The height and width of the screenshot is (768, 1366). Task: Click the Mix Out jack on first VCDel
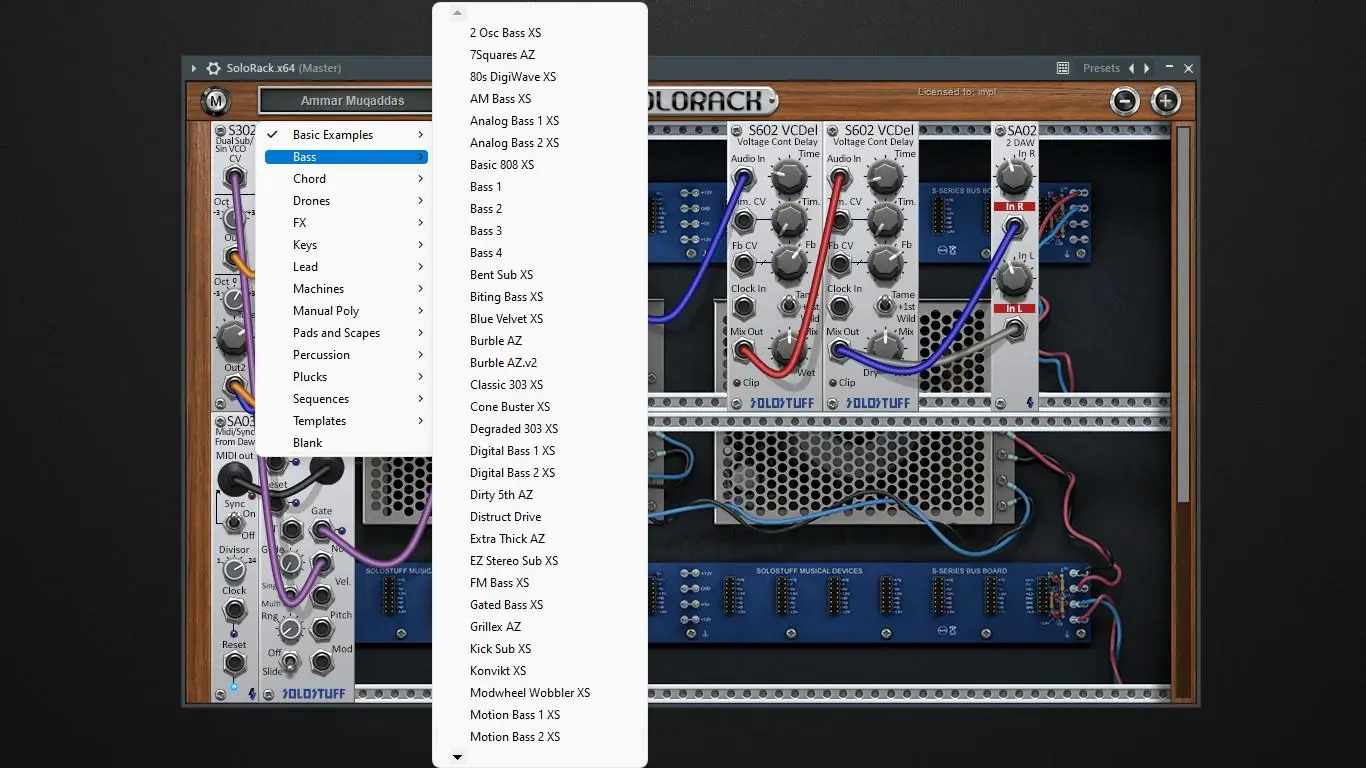pos(744,350)
